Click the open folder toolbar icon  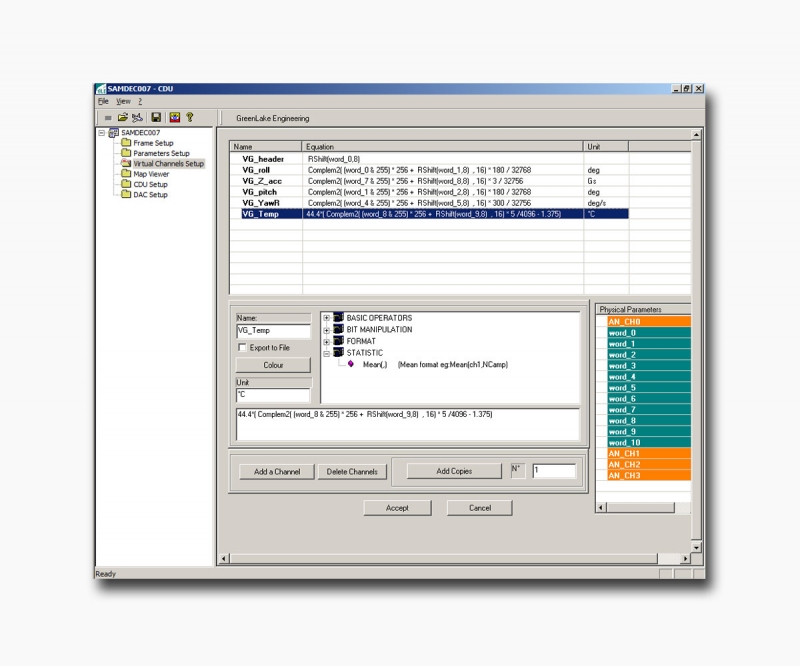pyautogui.click(x=122, y=117)
